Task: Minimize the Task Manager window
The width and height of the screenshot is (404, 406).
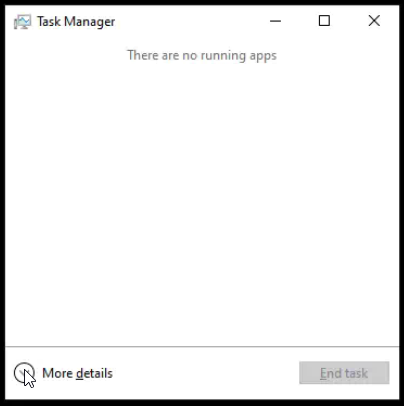Action: (275, 21)
